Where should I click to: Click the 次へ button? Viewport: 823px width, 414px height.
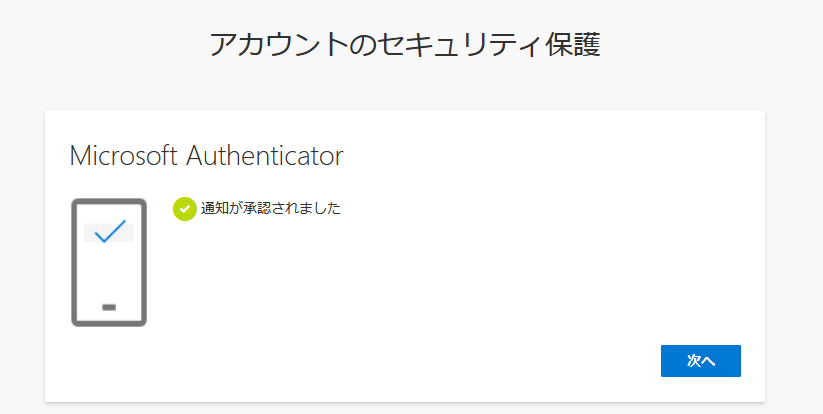coord(701,361)
